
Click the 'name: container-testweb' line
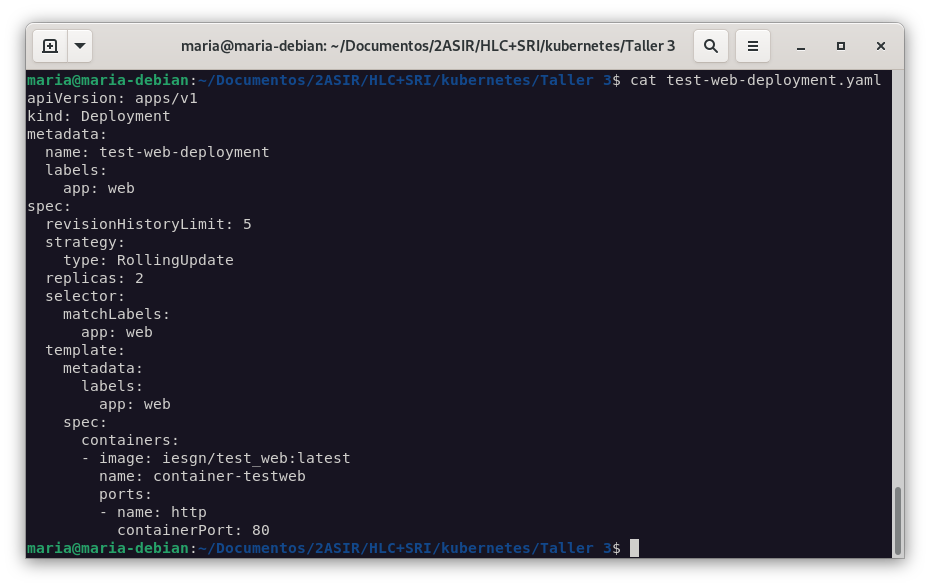point(202,476)
